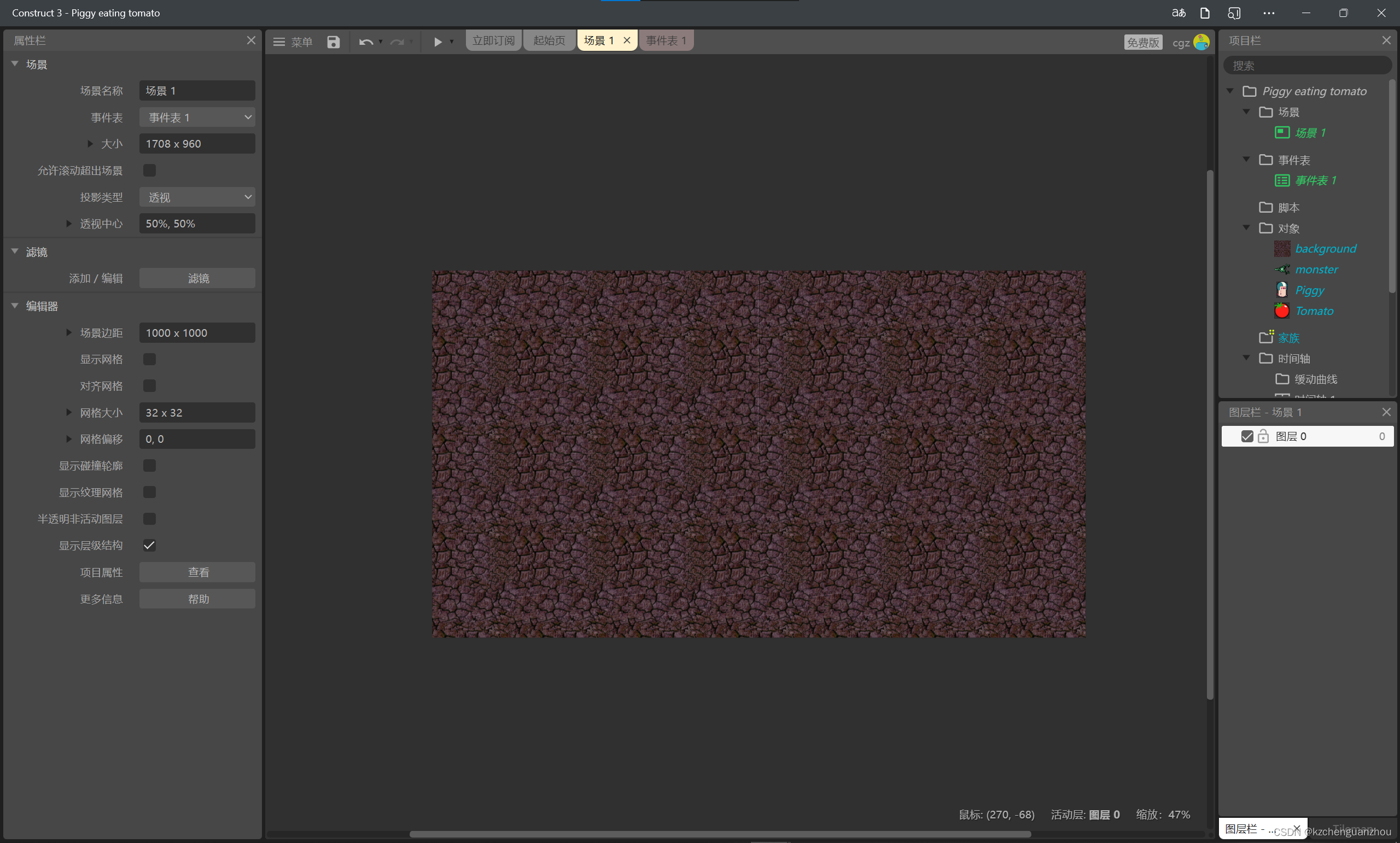Select the Piggy object in project tree

coord(1309,290)
